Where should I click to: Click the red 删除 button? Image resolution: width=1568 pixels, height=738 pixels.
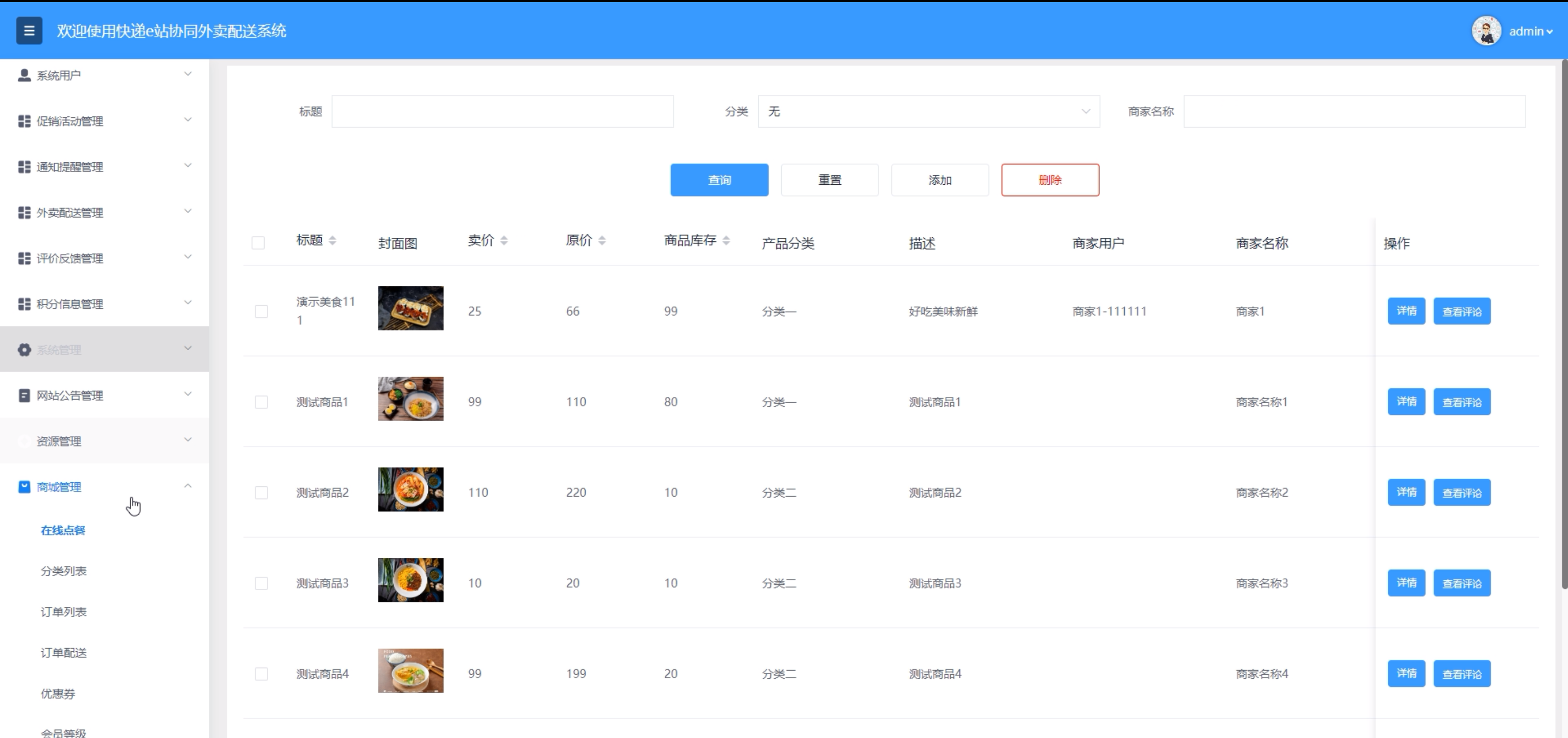pyautogui.click(x=1049, y=180)
